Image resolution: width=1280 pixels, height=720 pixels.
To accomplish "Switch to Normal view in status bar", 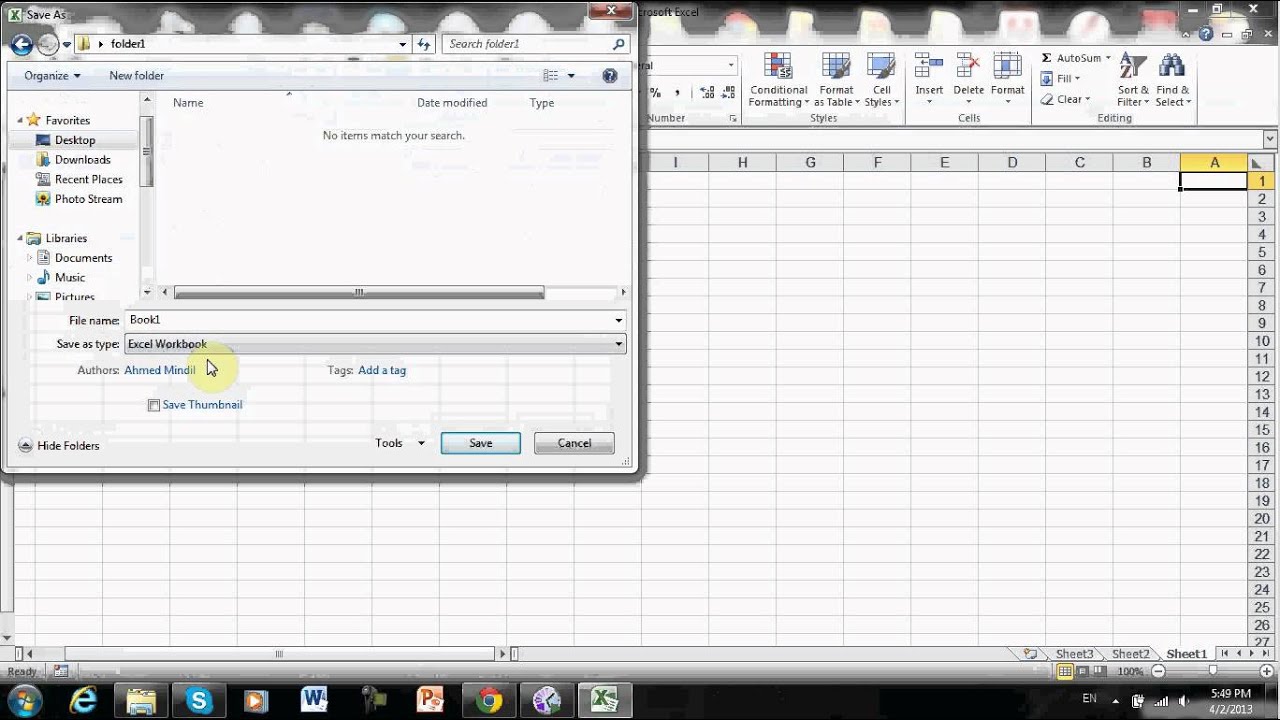I will (x=1066, y=671).
